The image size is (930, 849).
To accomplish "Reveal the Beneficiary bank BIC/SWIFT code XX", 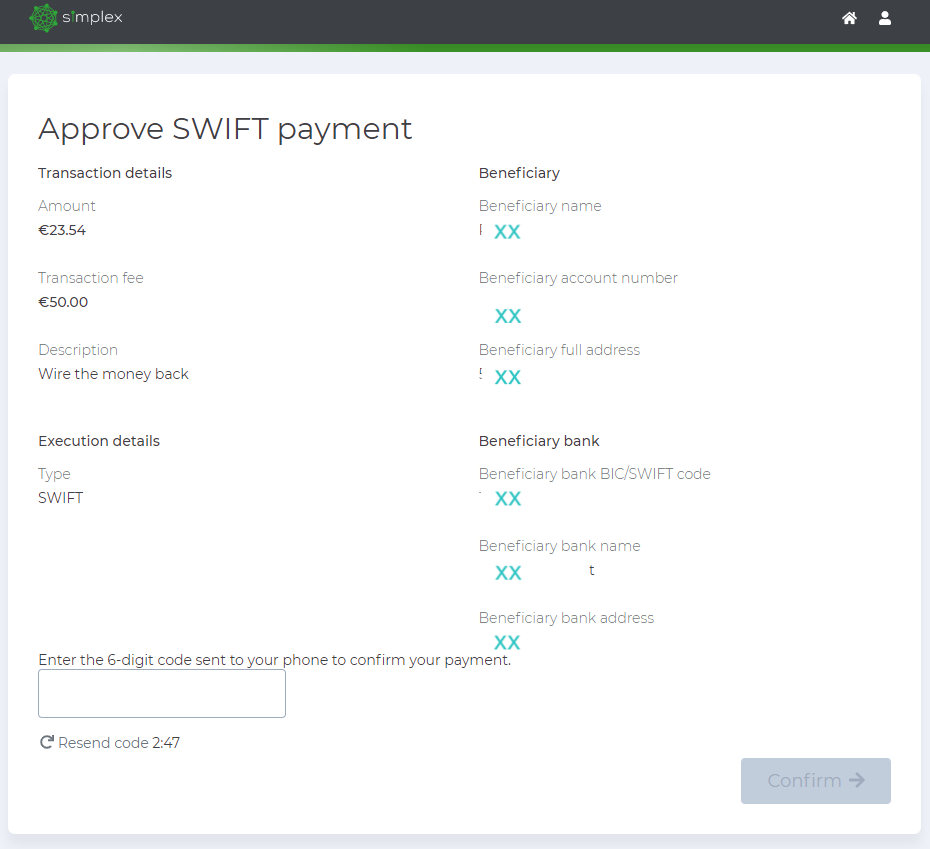I will coord(508,498).
